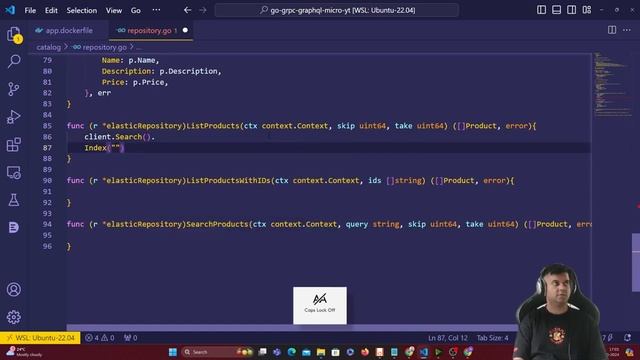Open the File menu

point(30,10)
